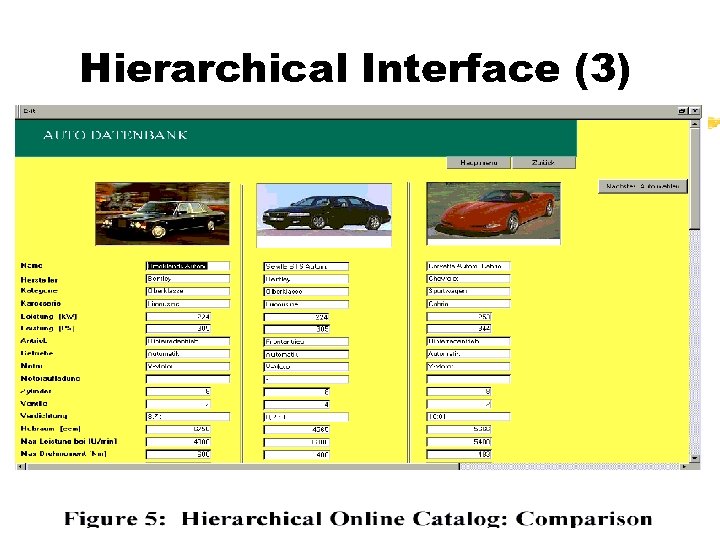Select the highlighted Name field of the Bentley
The image size is (720, 540).
[188, 266]
